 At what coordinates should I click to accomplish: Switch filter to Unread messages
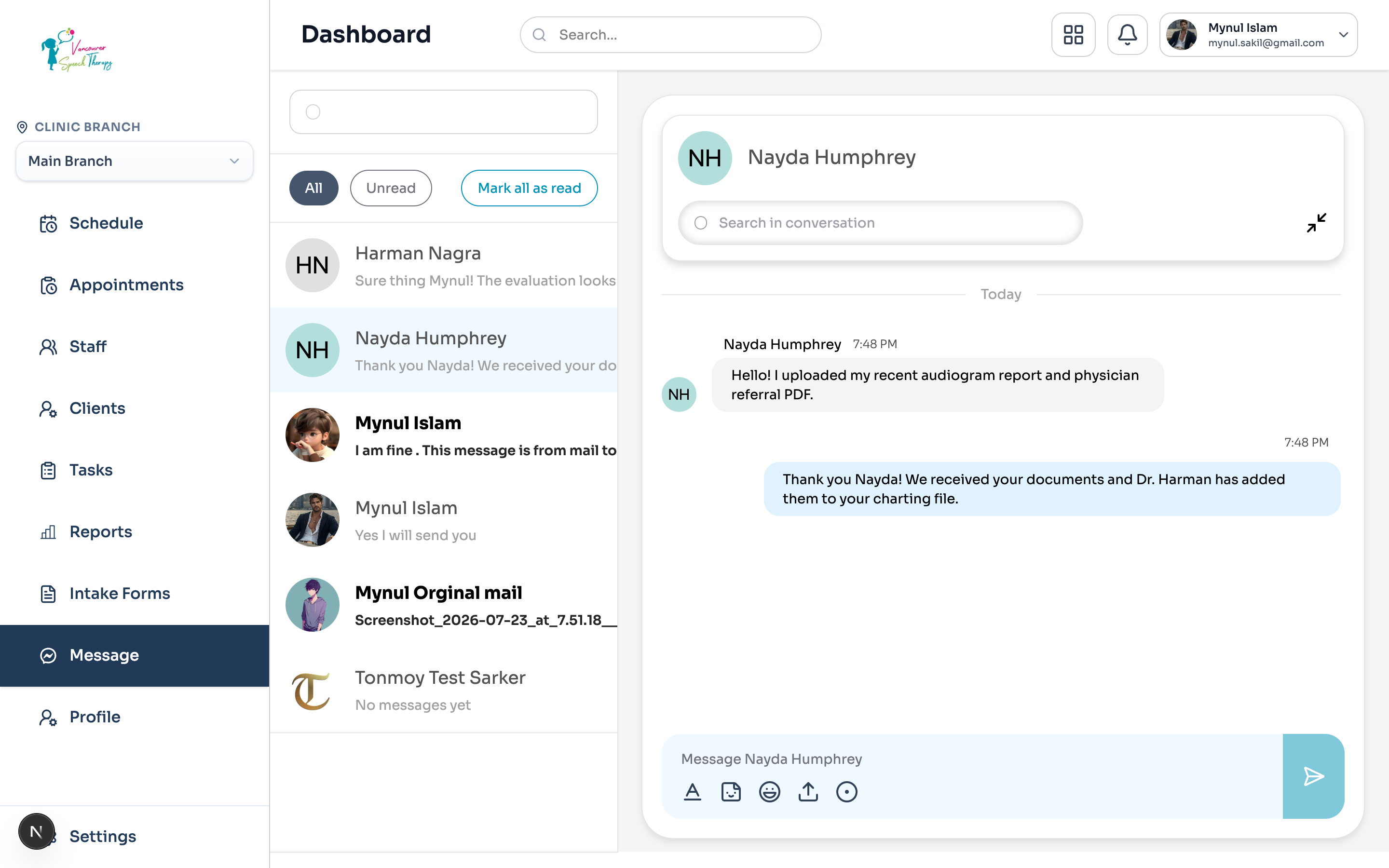point(391,188)
